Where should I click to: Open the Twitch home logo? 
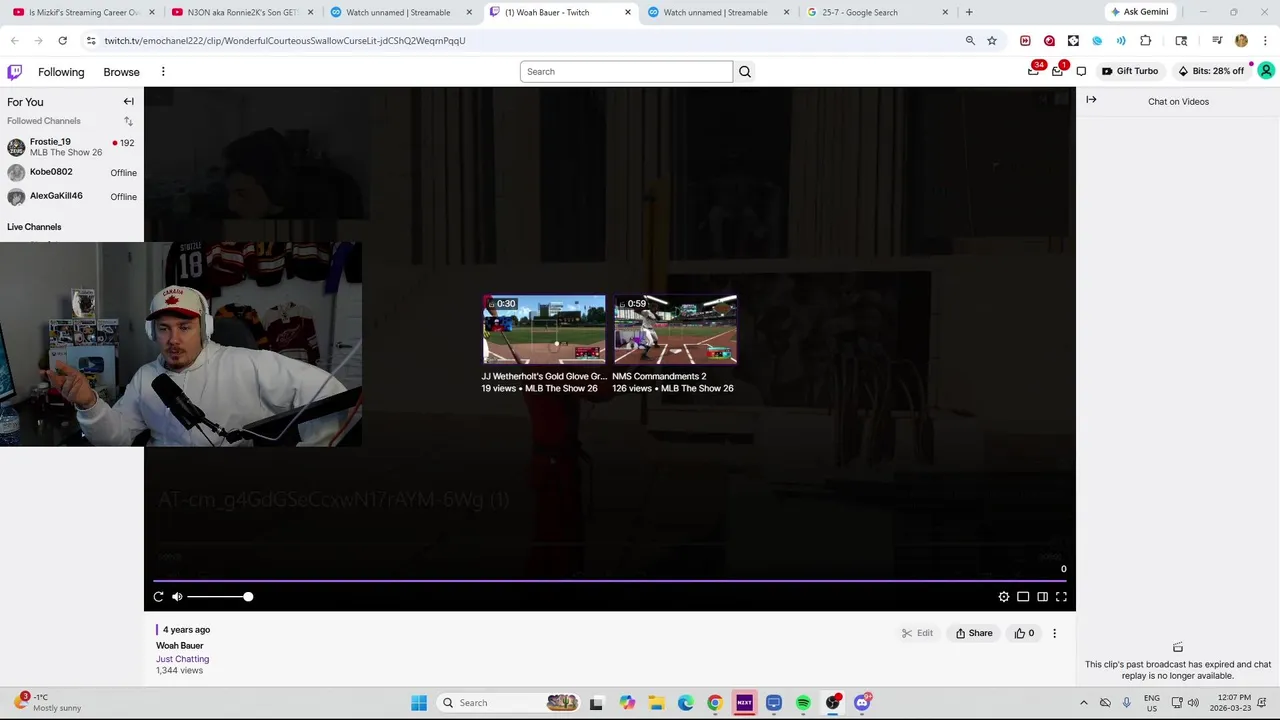tap(15, 72)
